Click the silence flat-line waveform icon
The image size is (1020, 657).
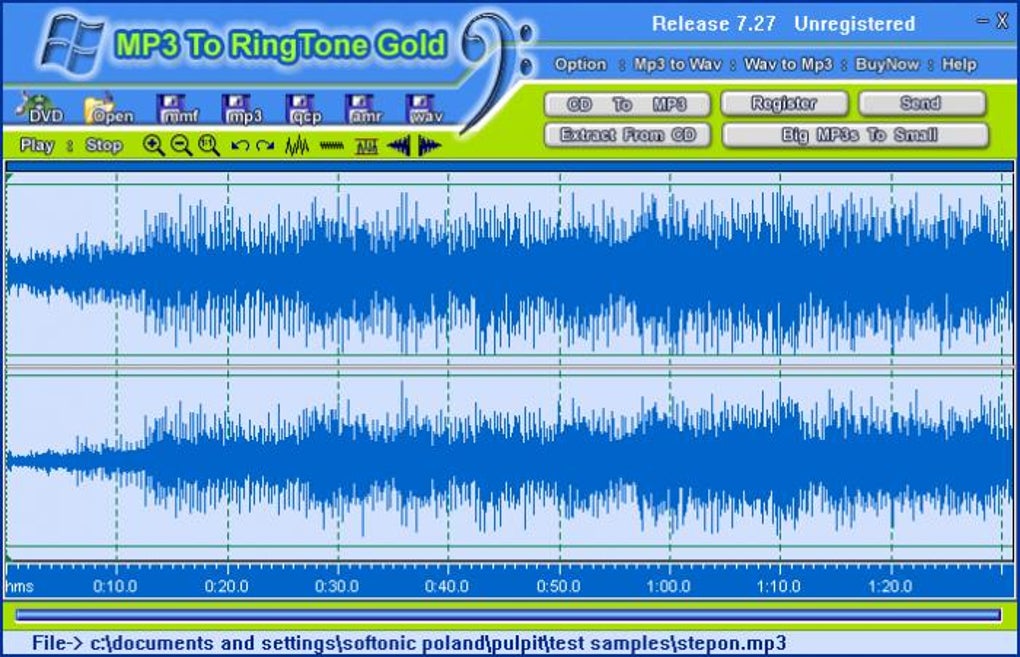[332, 146]
